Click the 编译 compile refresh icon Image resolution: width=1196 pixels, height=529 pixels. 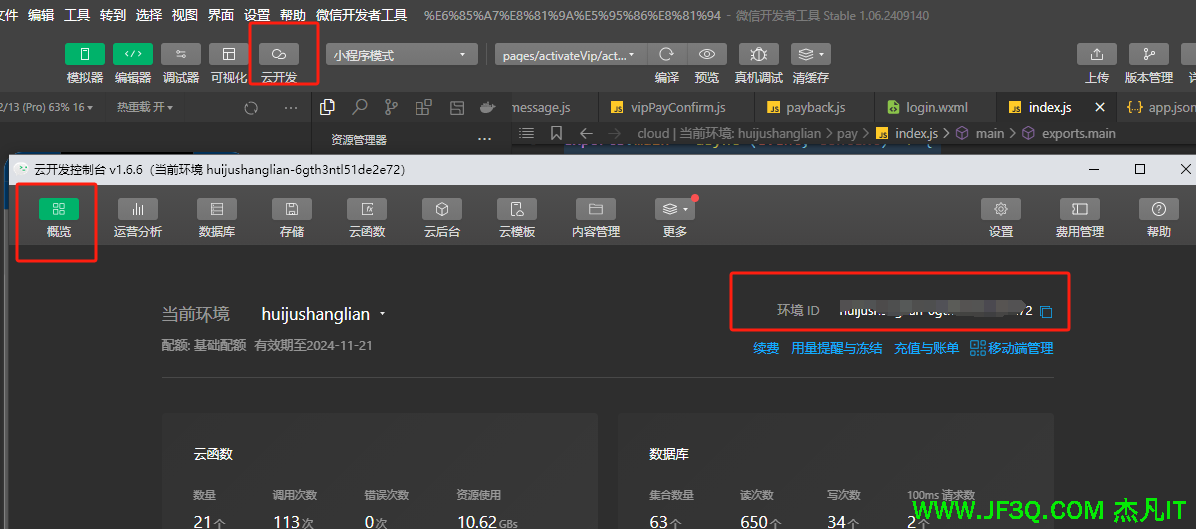tap(667, 54)
